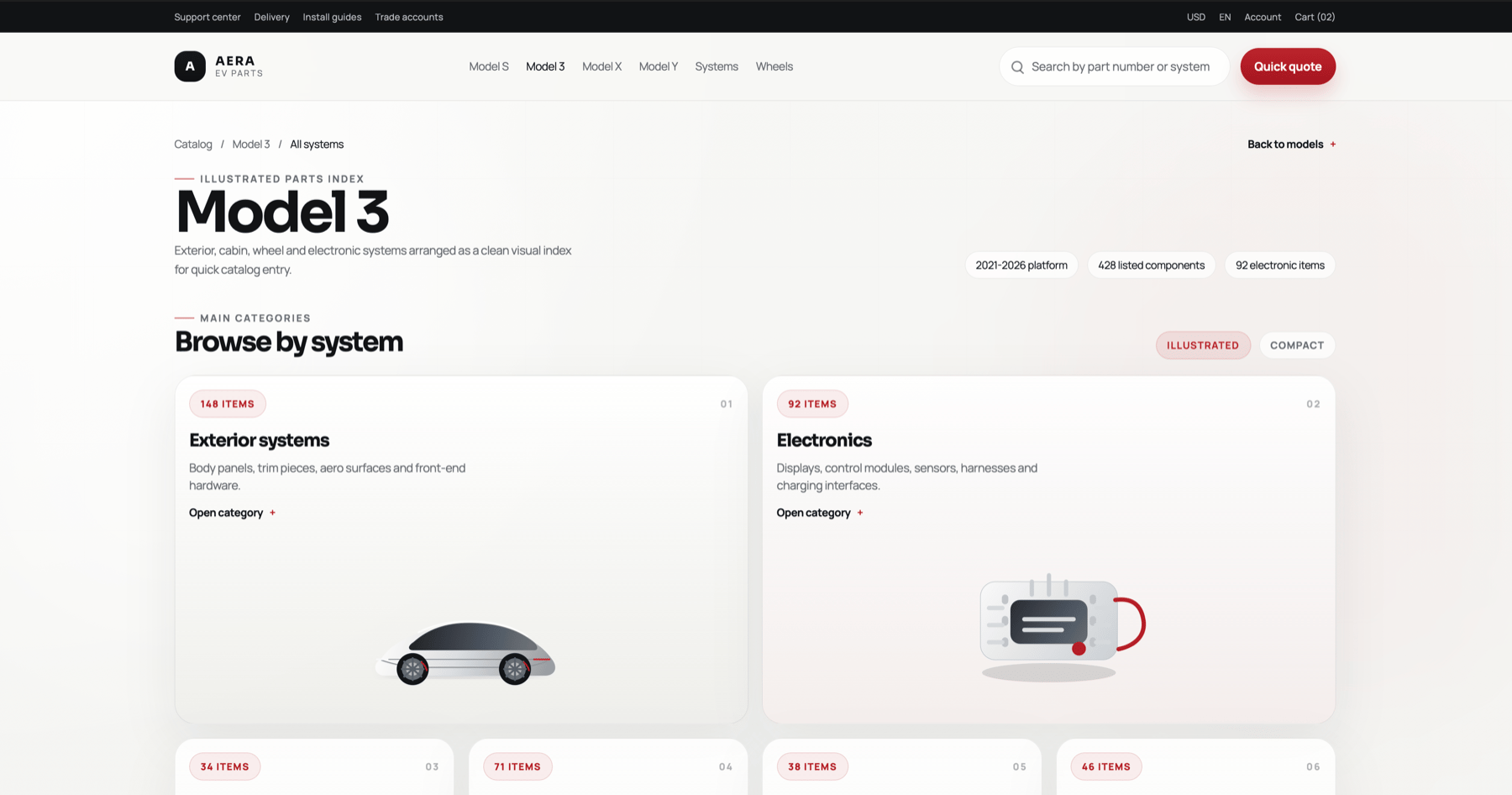Image resolution: width=1512 pixels, height=795 pixels.
Task: Open Cart (02)
Action: click(x=1315, y=17)
